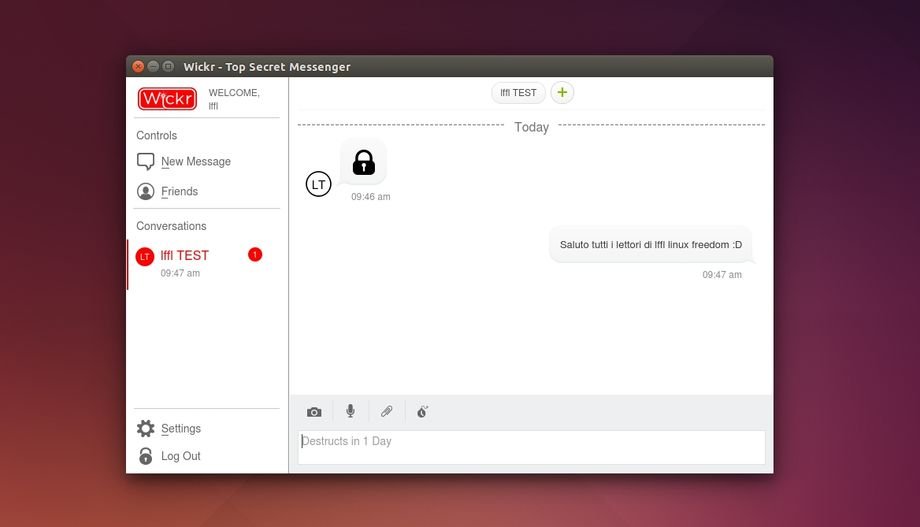Minimize the Wickr window
The height and width of the screenshot is (527, 920).
click(153, 66)
